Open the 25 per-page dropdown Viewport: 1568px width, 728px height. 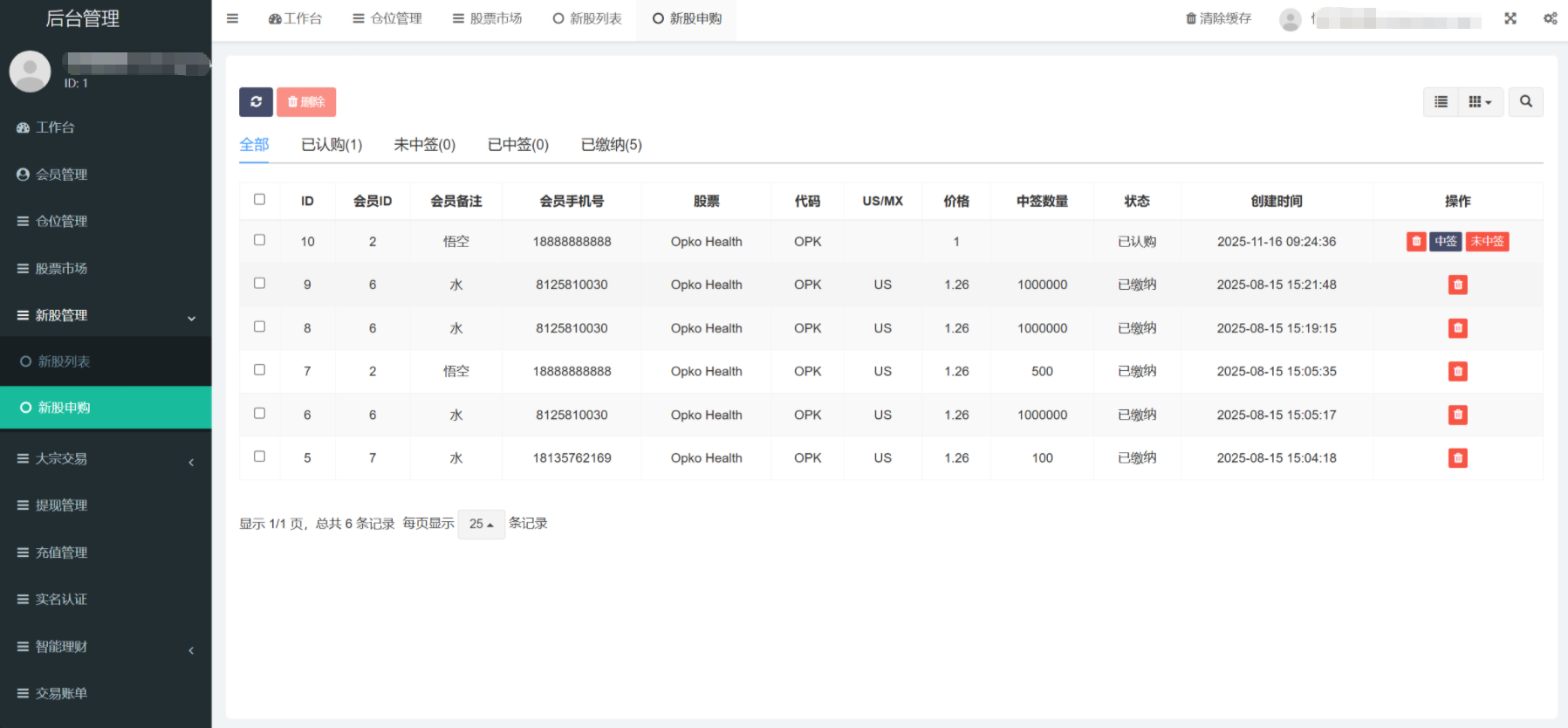point(481,524)
